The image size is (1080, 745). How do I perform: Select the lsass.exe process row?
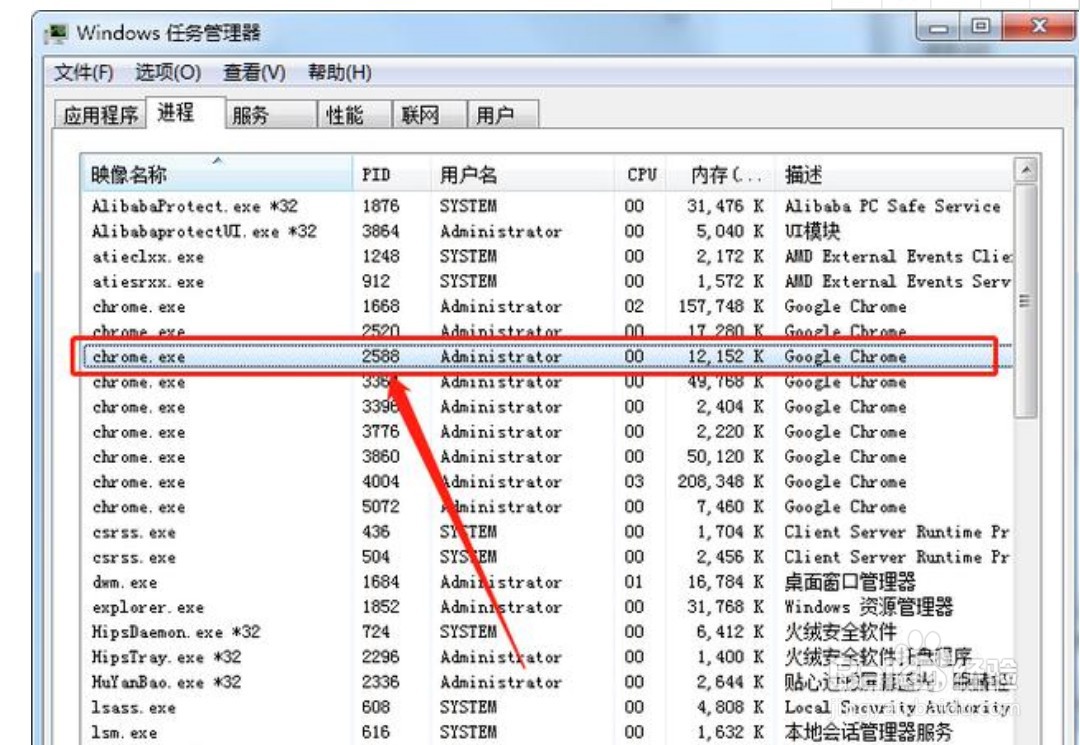coord(547,708)
